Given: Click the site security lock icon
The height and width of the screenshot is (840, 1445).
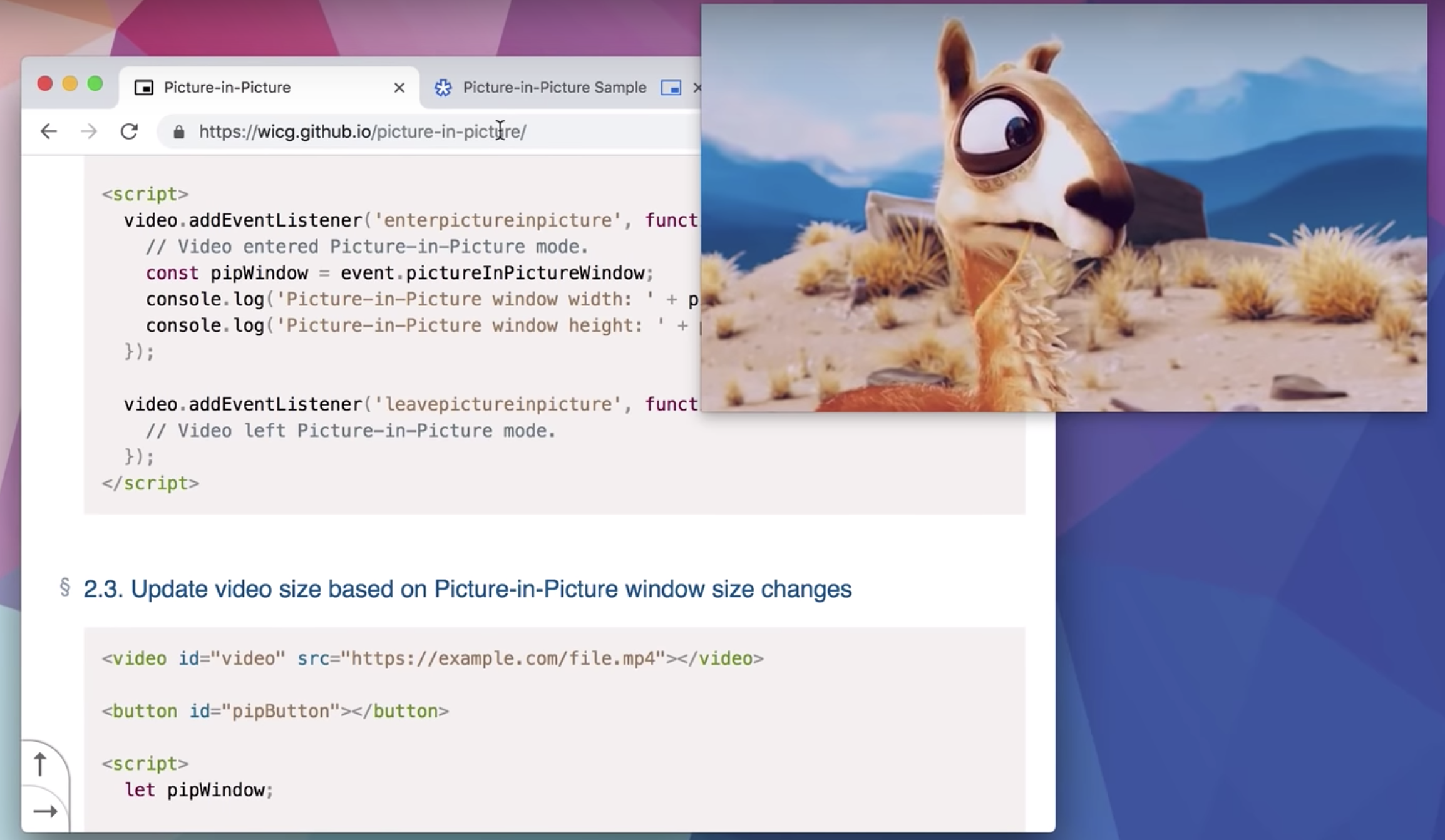Looking at the screenshot, I should point(178,131).
